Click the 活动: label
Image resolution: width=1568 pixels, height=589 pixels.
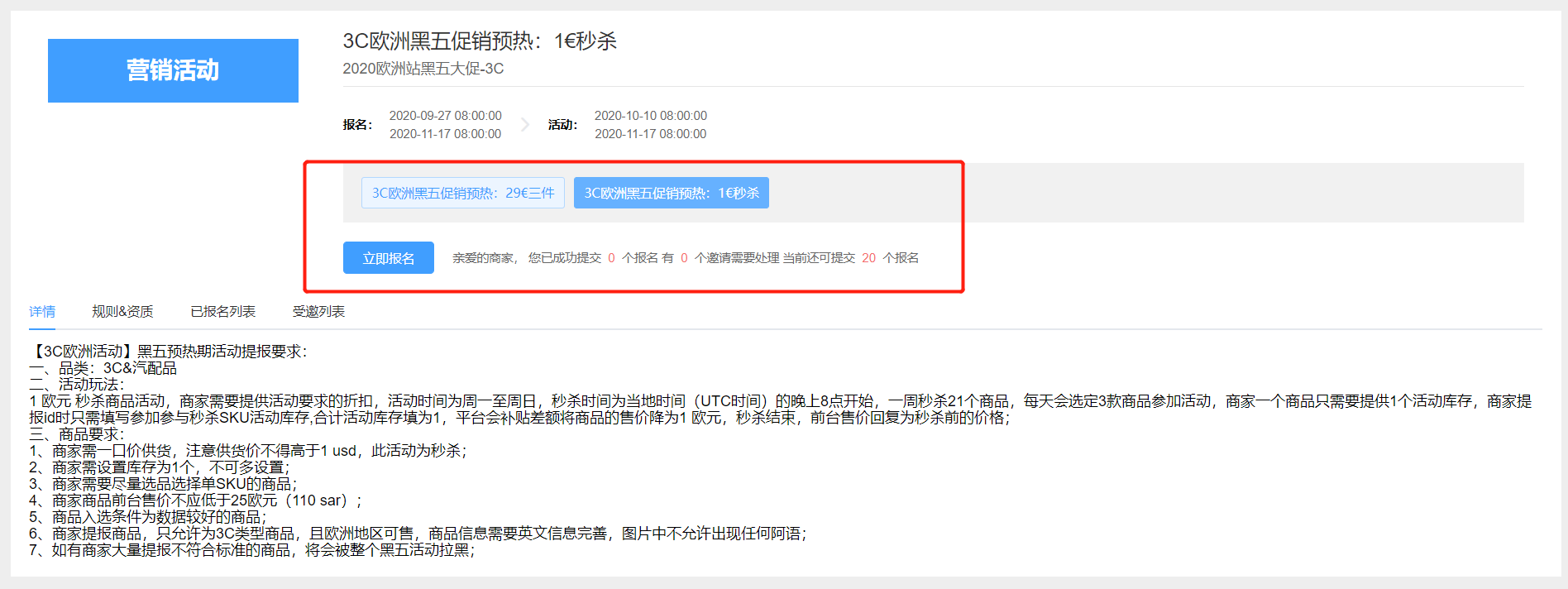click(x=562, y=125)
